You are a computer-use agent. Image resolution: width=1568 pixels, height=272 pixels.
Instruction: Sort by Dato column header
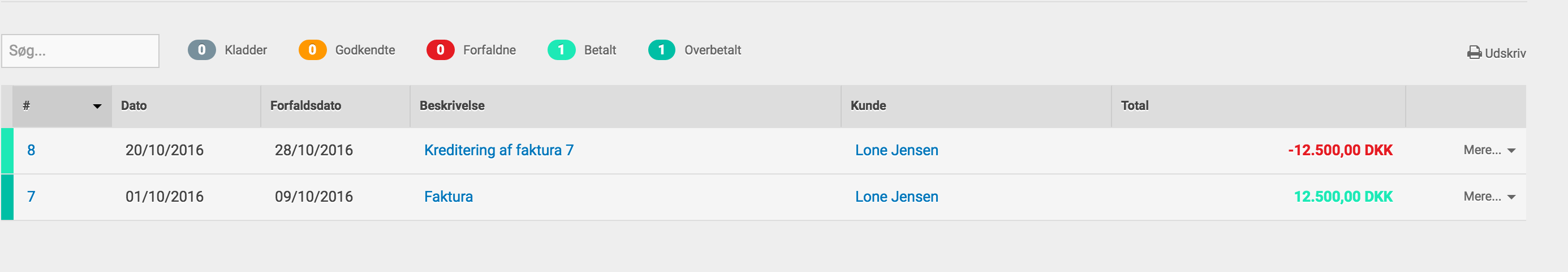[134, 105]
